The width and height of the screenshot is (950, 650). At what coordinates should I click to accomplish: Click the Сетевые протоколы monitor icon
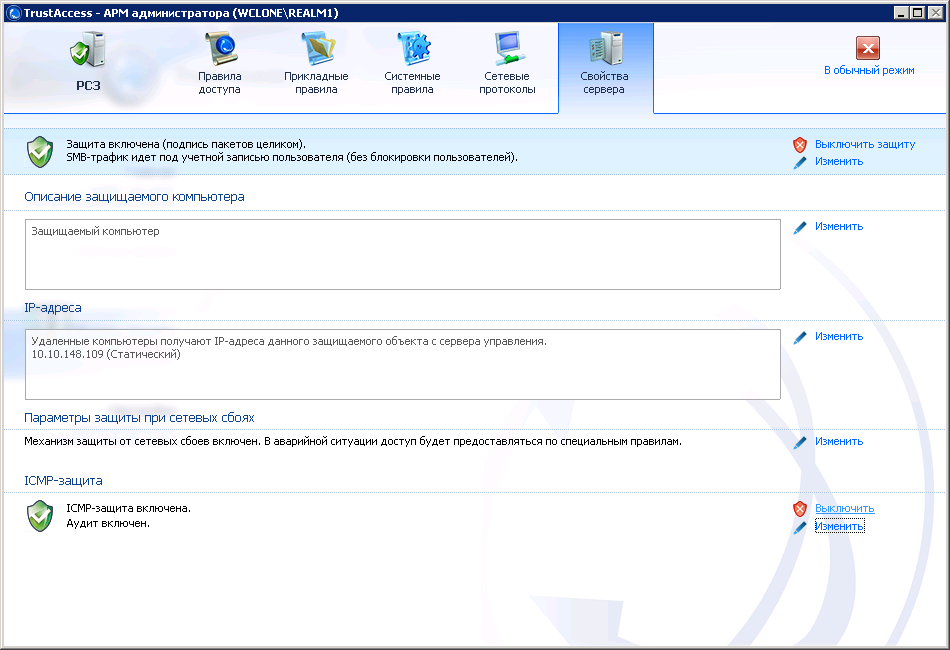pyautogui.click(x=508, y=48)
